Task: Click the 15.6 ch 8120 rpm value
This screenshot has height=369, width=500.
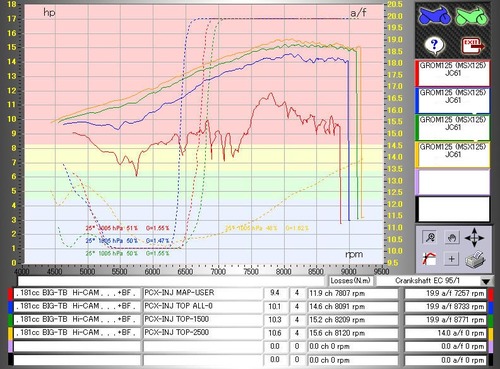Action: [353, 333]
